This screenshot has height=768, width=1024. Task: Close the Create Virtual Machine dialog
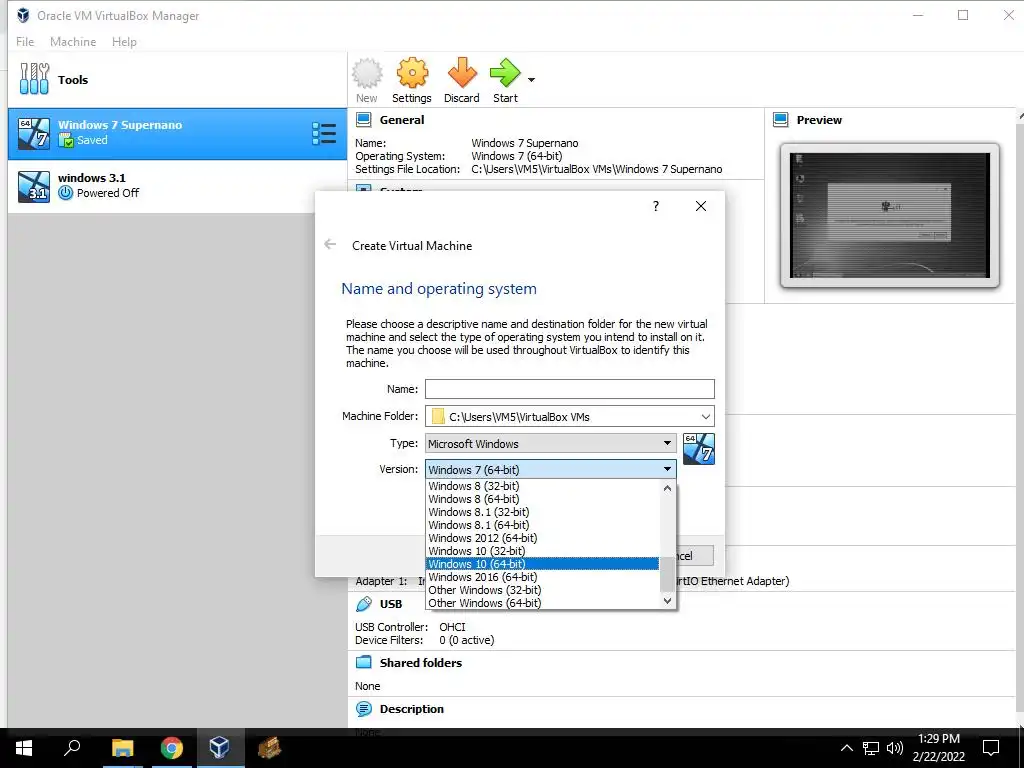pyautogui.click(x=701, y=206)
